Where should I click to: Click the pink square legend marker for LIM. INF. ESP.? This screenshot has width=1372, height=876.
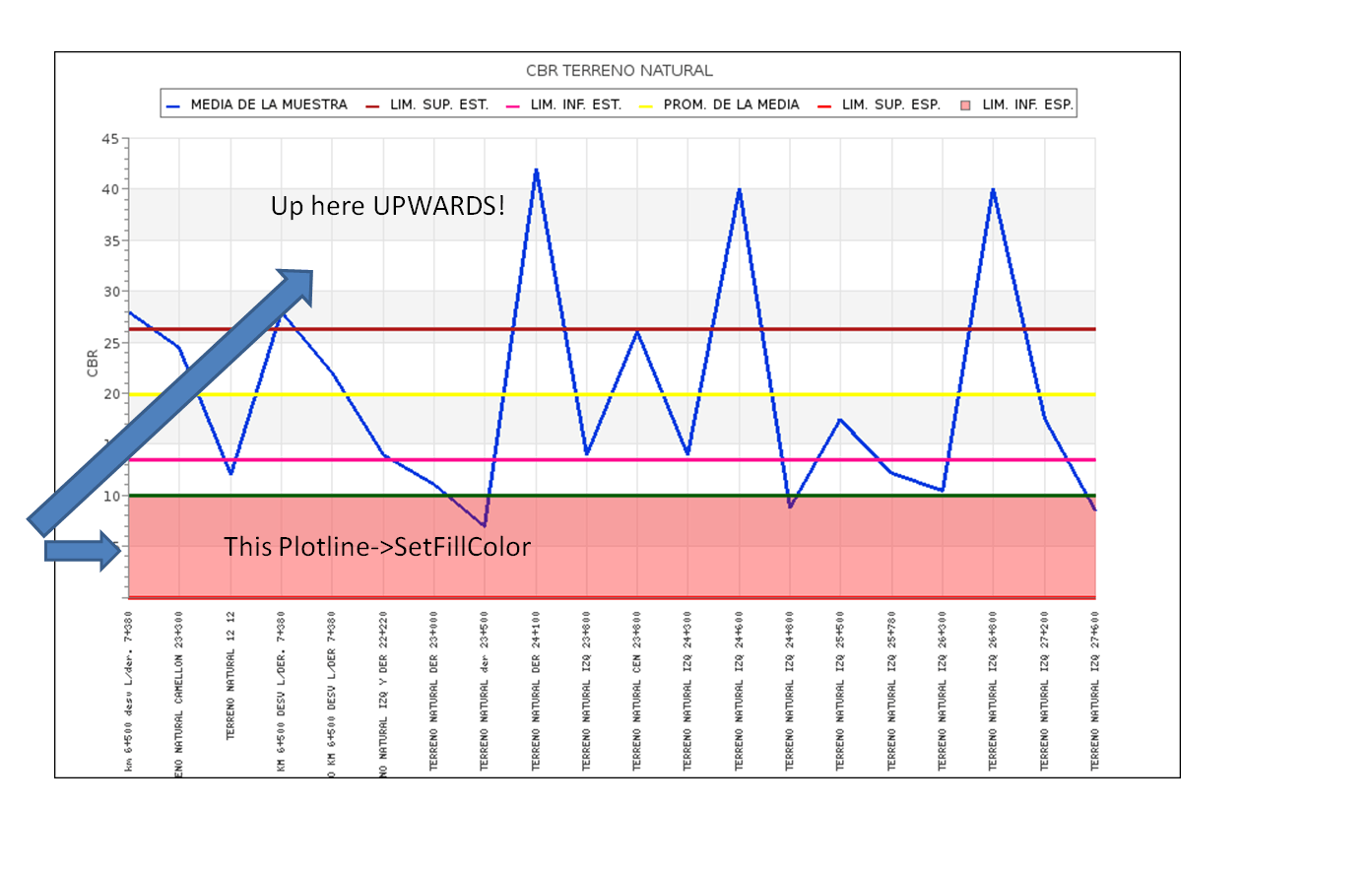click(965, 105)
